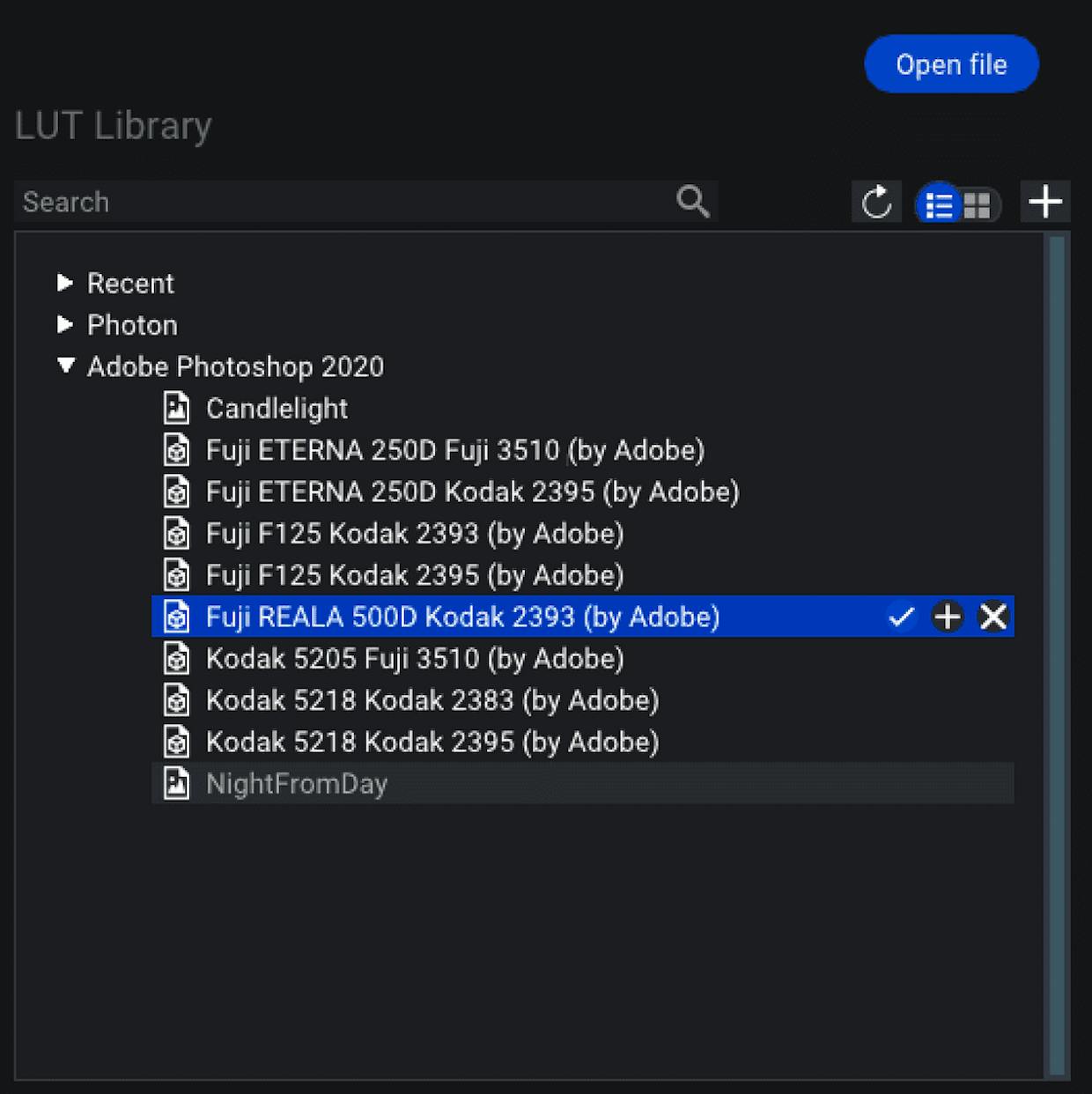Image resolution: width=1092 pixels, height=1094 pixels.
Task: Click plus icon on Fuji REALA row
Action: coord(948,617)
